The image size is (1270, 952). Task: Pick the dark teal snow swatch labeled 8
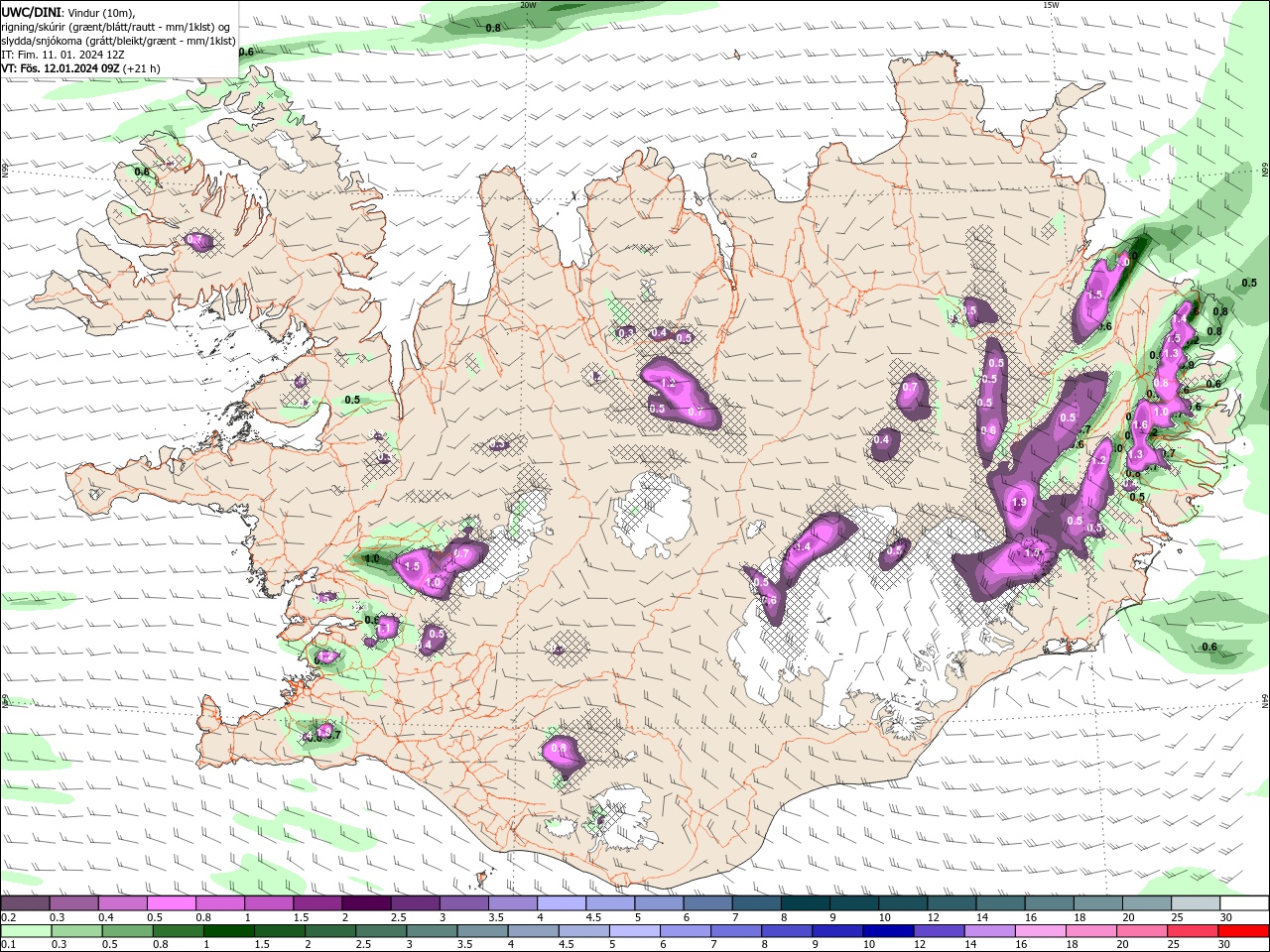pos(805,903)
